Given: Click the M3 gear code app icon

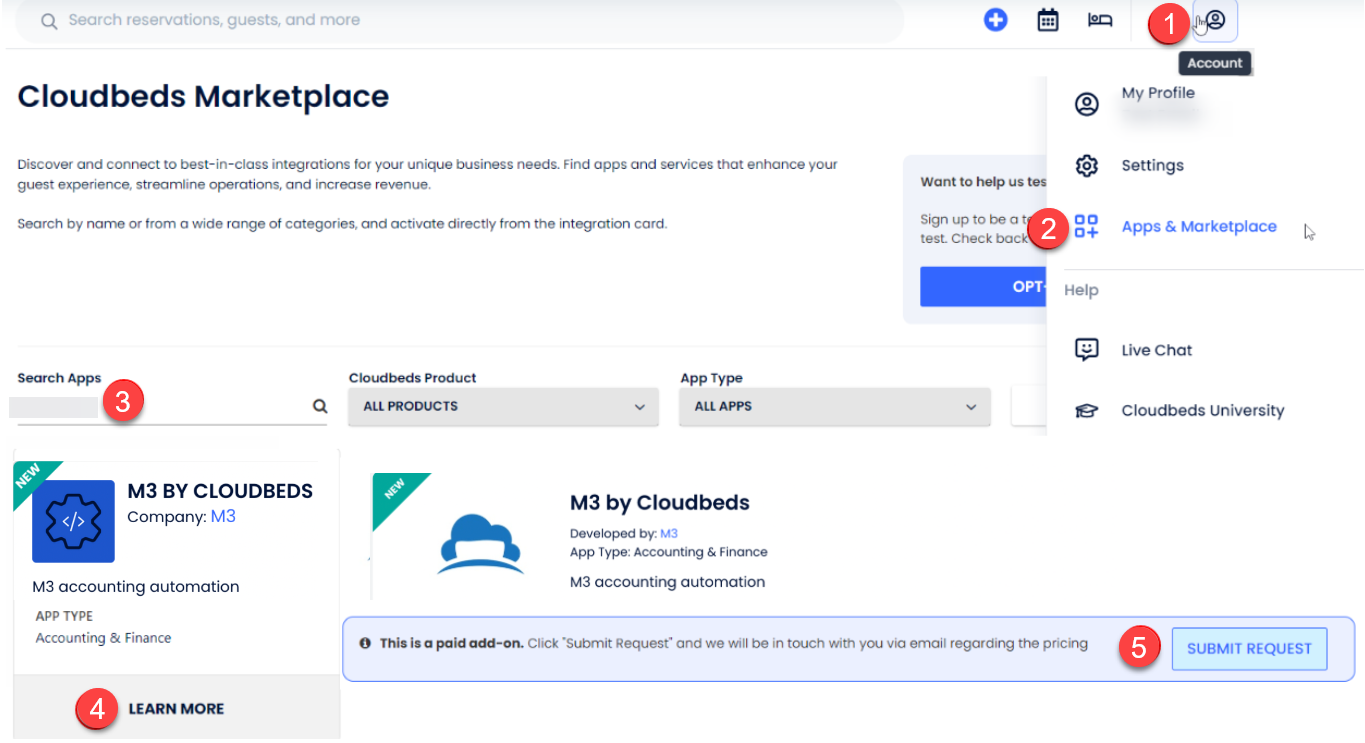Looking at the screenshot, I should pyautogui.click(x=73, y=521).
